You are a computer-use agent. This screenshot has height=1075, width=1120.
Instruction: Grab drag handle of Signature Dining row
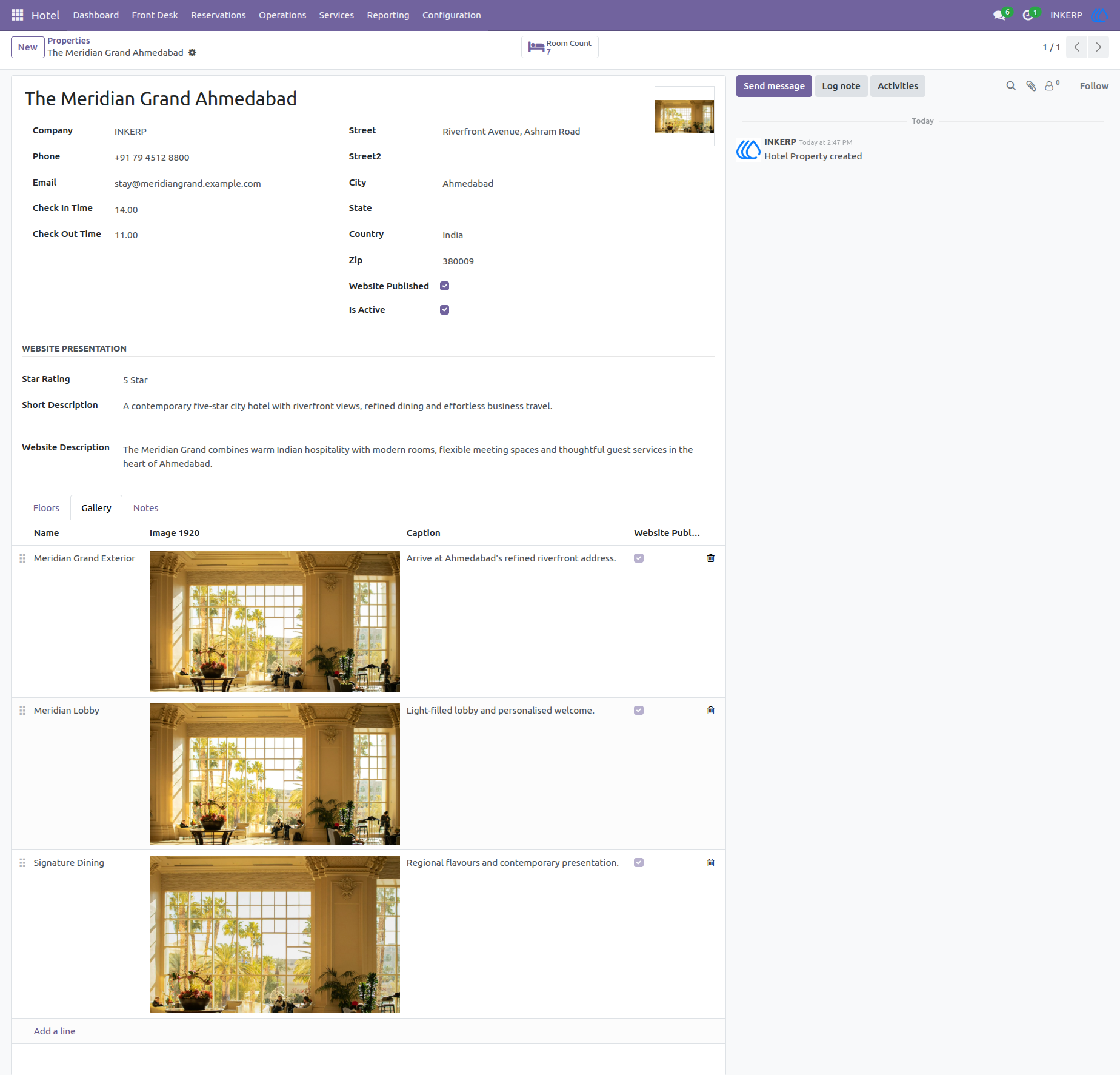pyautogui.click(x=22, y=863)
